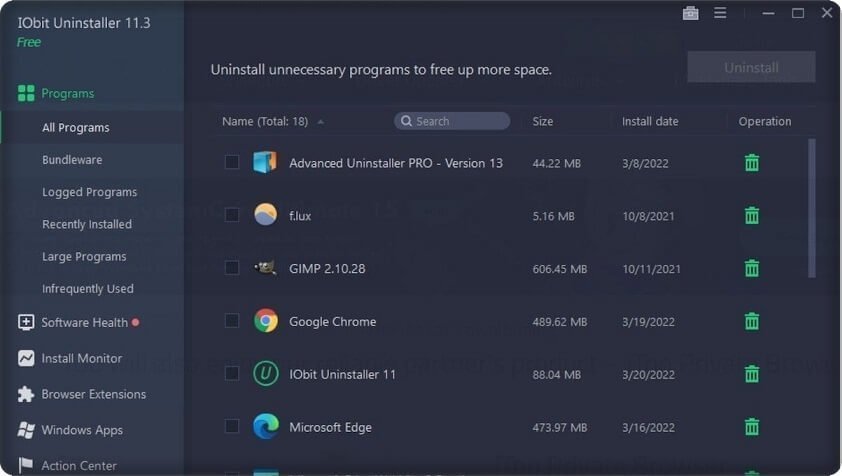Click trash icon for f.lux
The height and width of the screenshot is (476, 842).
(x=752, y=215)
